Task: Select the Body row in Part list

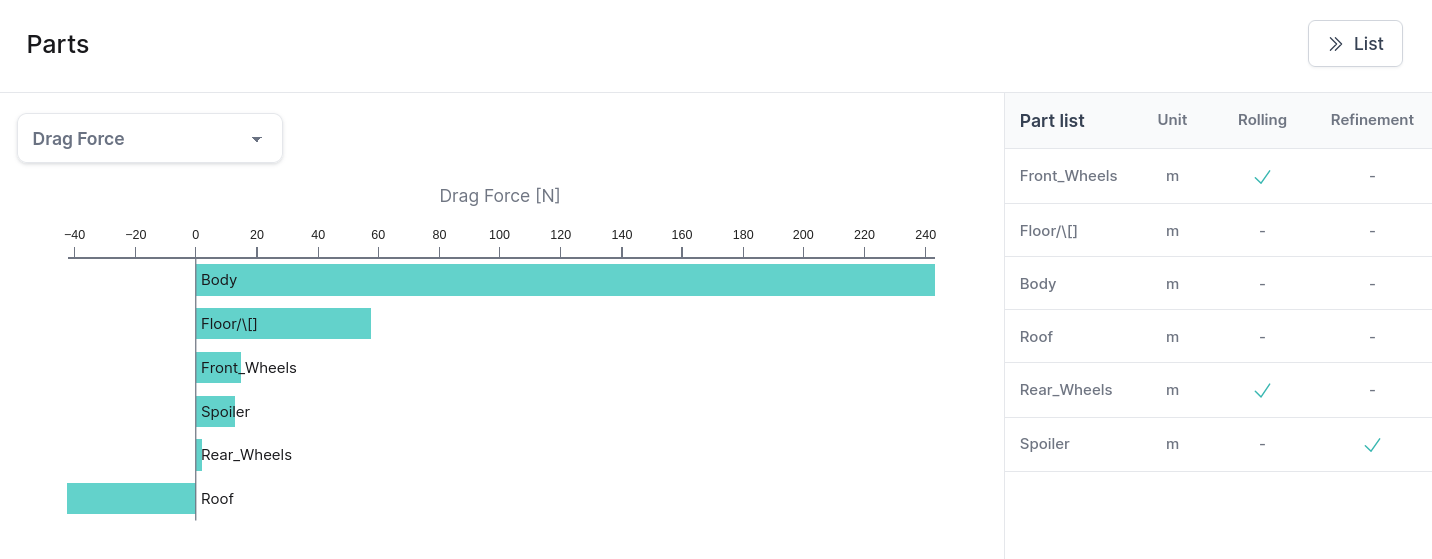Action: [x=1038, y=284]
